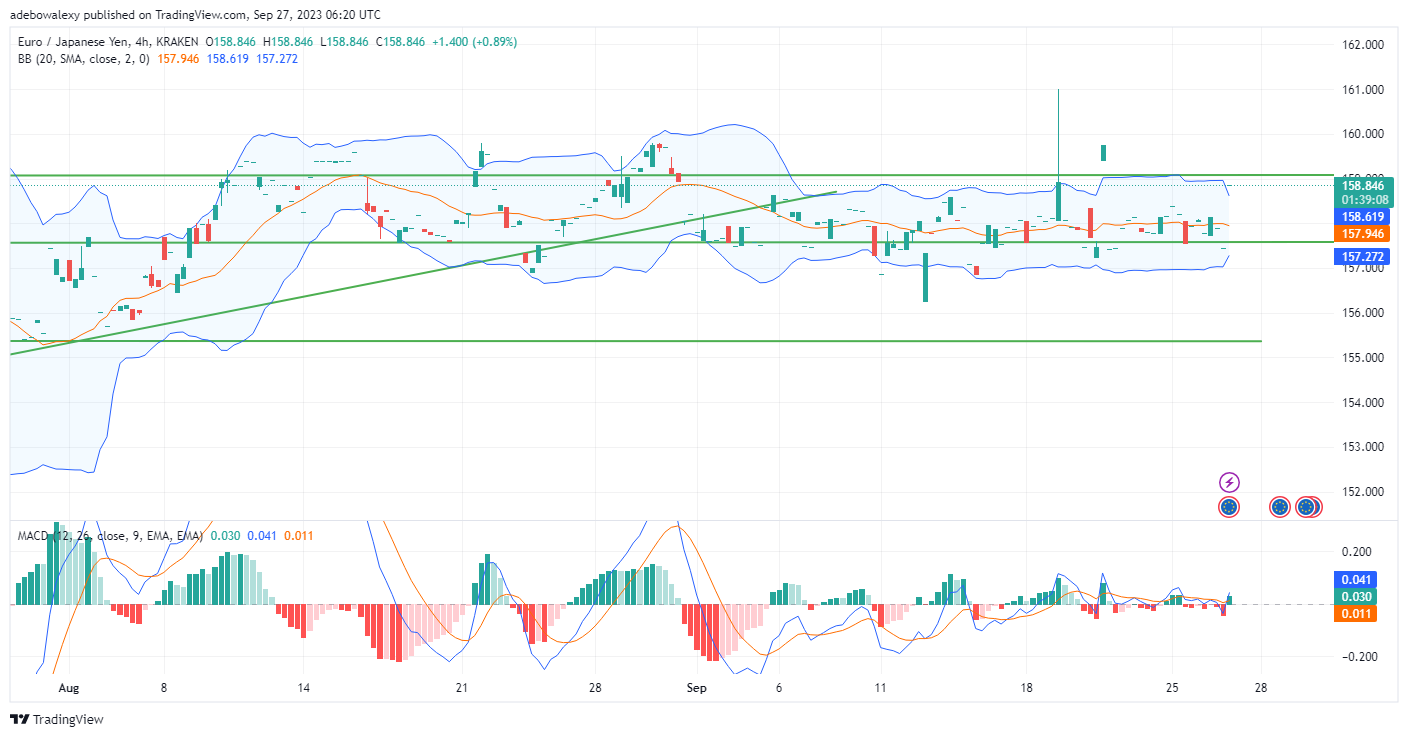Select the MACD indicator legend title
The image size is (1408, 737).
(x=110, y=536)
